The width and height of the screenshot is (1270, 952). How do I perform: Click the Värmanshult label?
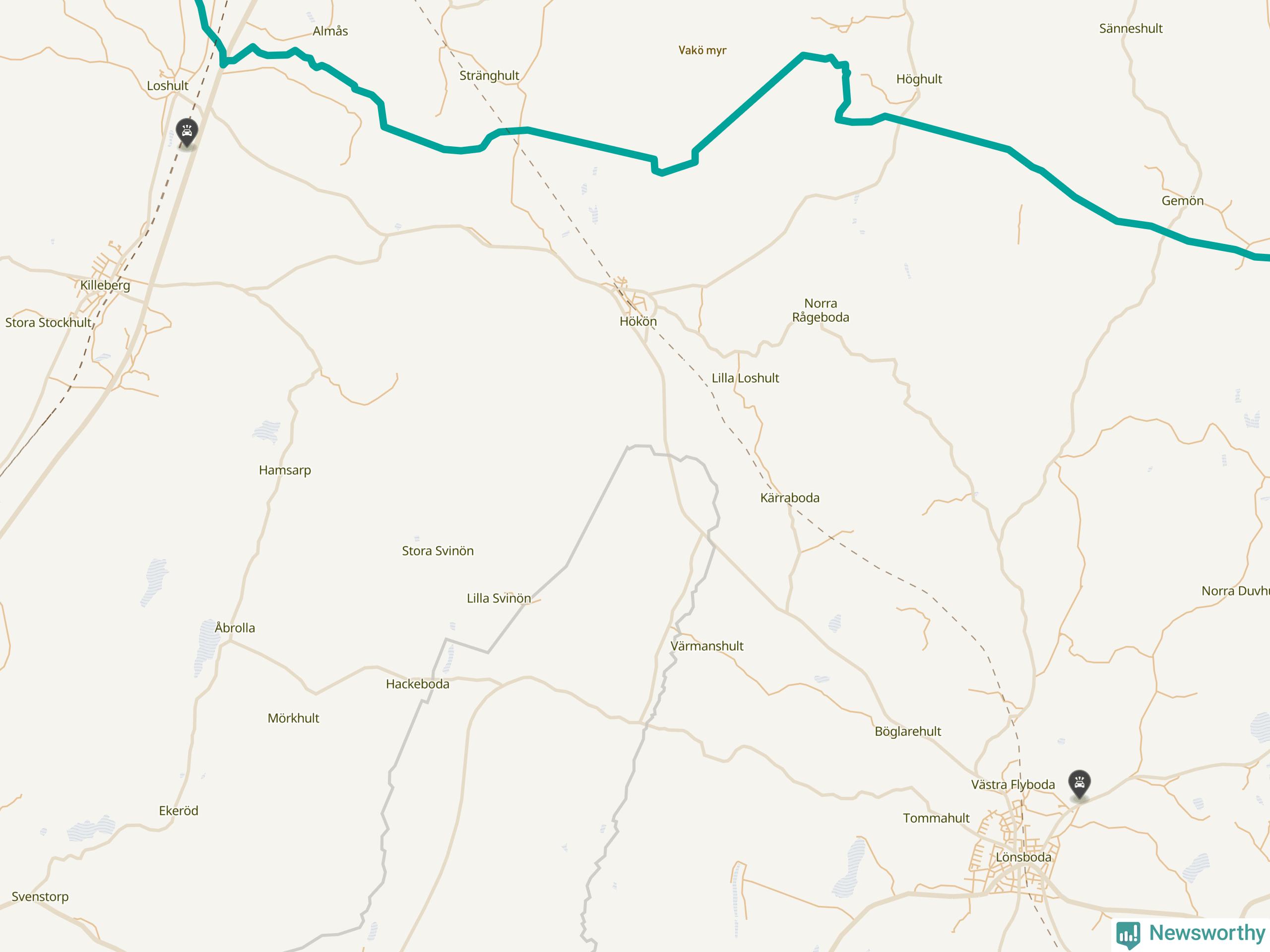point(707,646)
